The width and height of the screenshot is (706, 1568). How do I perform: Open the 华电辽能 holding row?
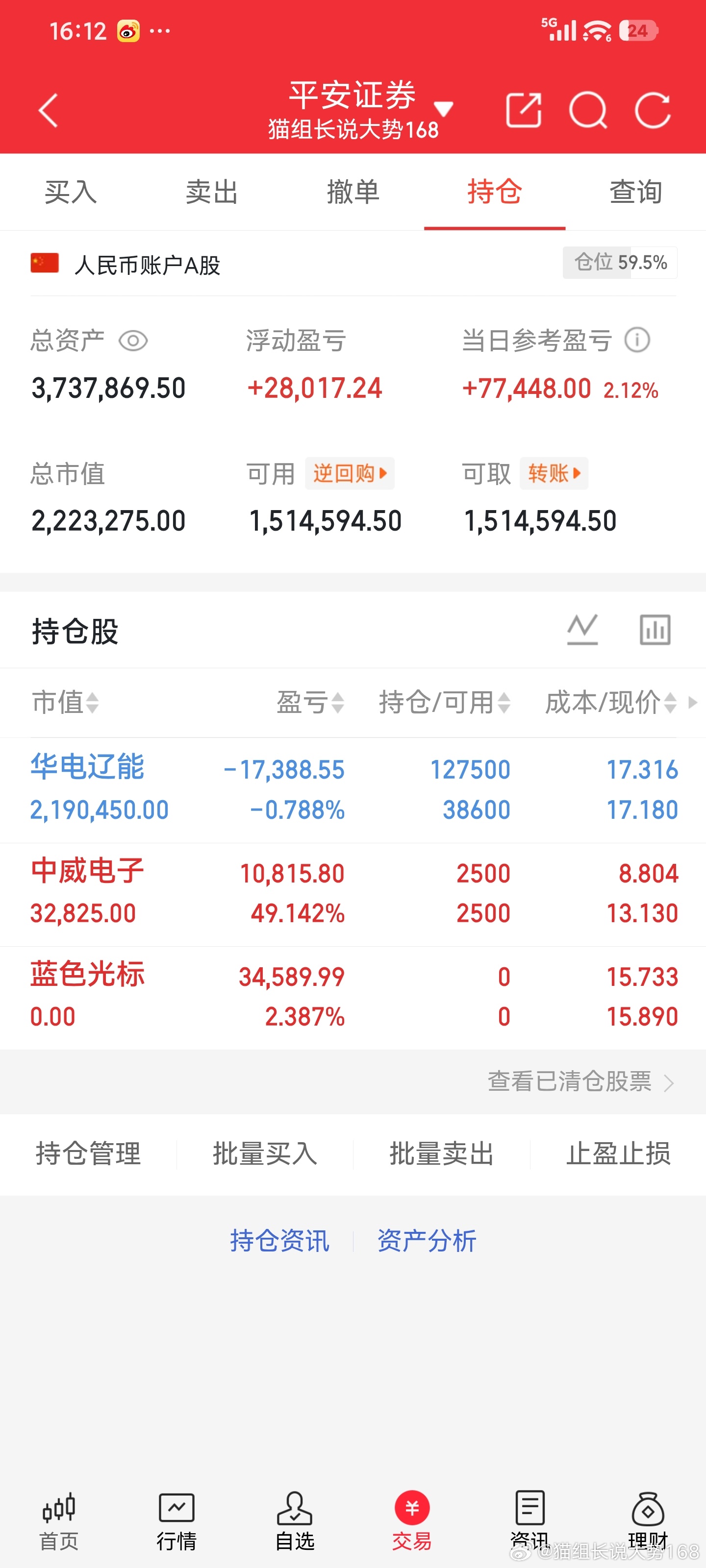click(353, 790)
